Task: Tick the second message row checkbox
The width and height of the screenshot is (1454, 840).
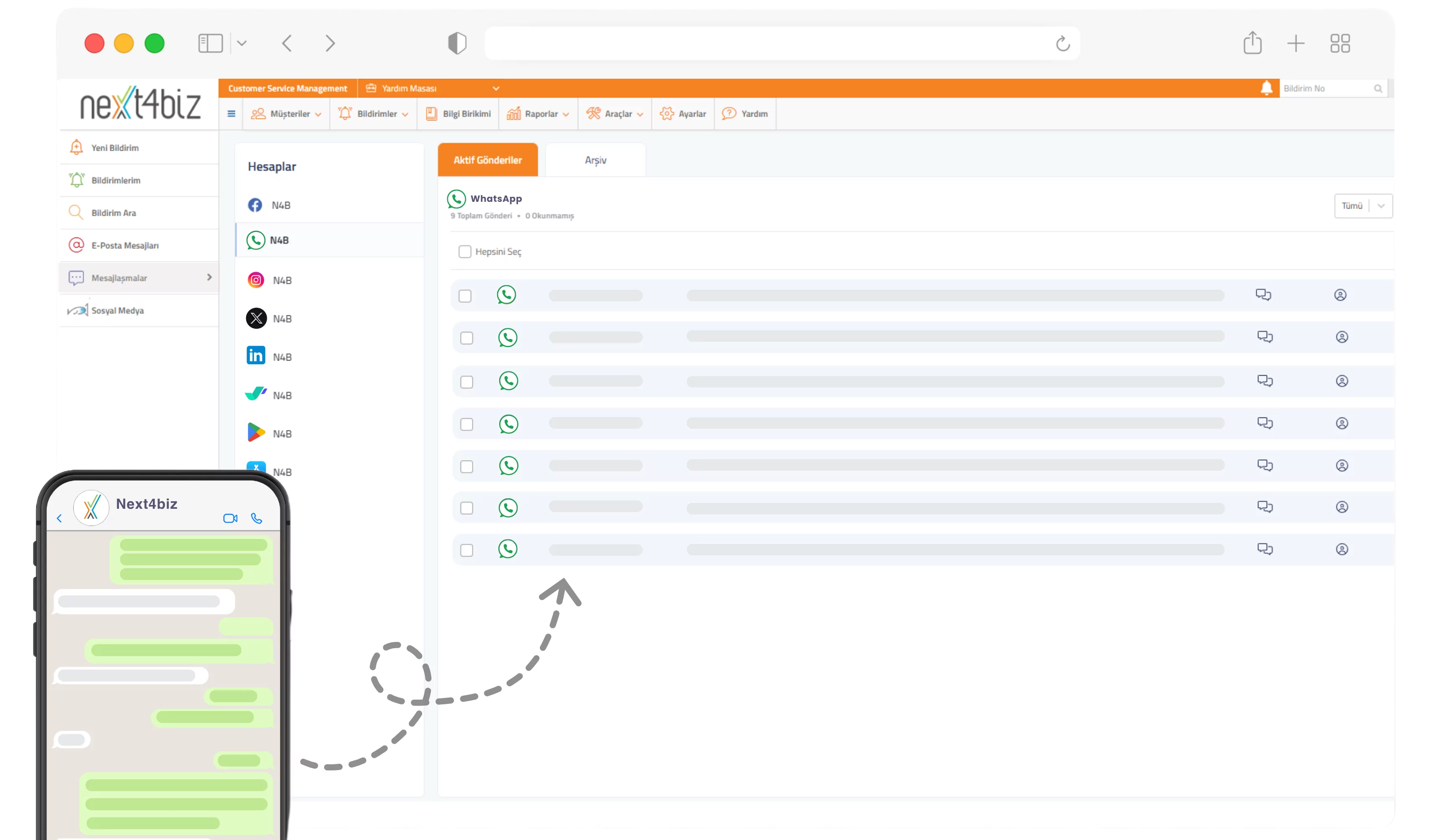Action: 466,338
